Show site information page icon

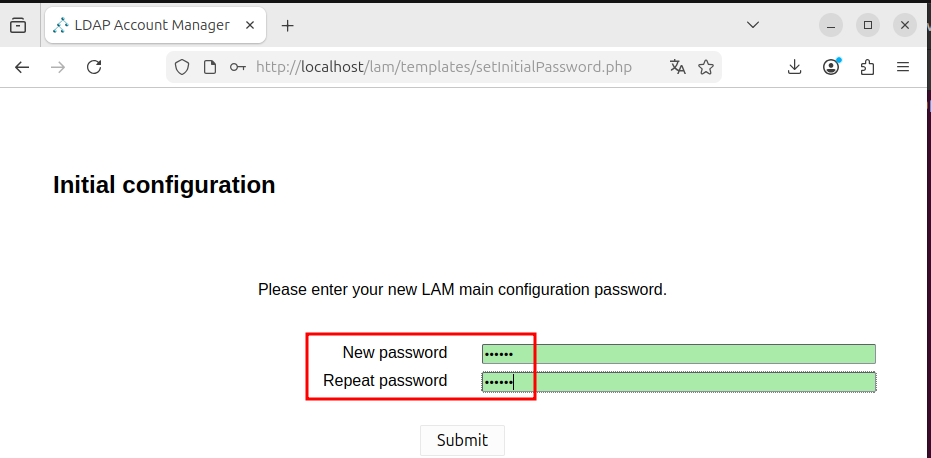coord(210,67)
